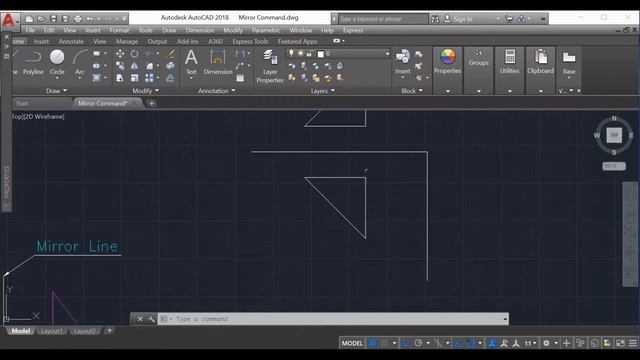Image resolution: width=640 pixels, height=360 pixels.
Task: Open the Annotate ribbon tab
Action: click(x=71, y=41)
